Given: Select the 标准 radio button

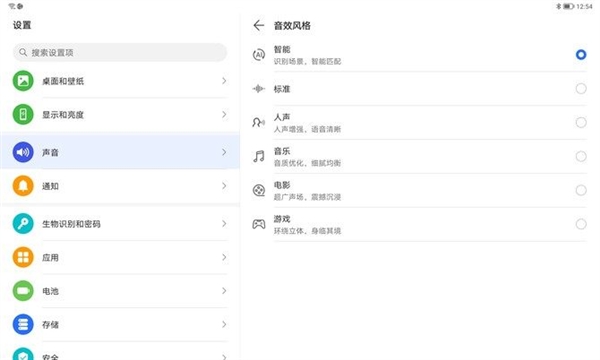Looking at the screenshot, I should click(581, 89).
